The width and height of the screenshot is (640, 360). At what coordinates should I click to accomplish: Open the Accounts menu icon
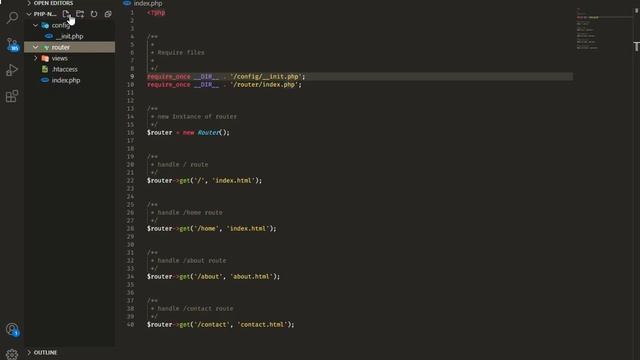click(x=12, y=329)
